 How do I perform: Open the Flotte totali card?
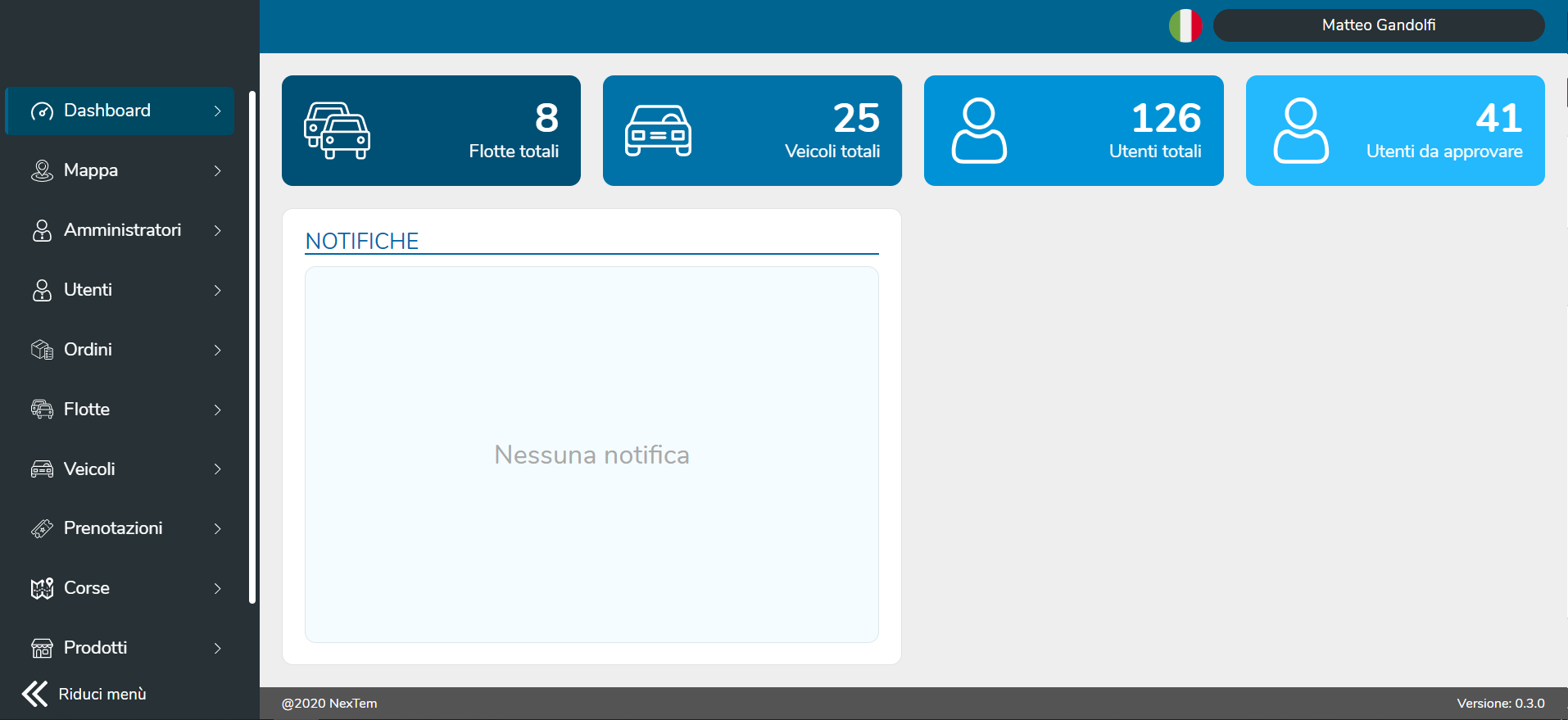(x=431, y=131)
